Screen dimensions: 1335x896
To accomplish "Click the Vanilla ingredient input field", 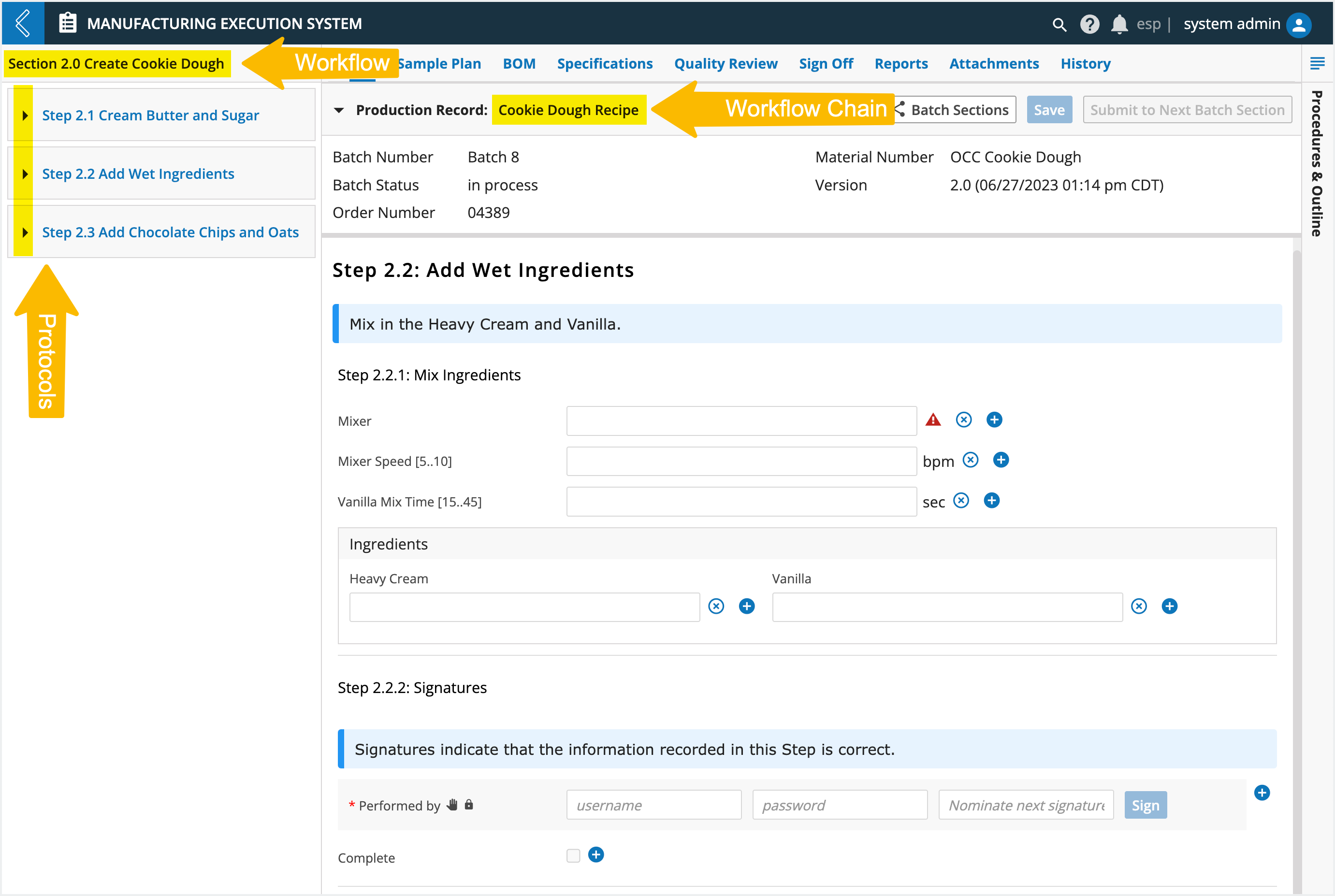I will (947, 607).
